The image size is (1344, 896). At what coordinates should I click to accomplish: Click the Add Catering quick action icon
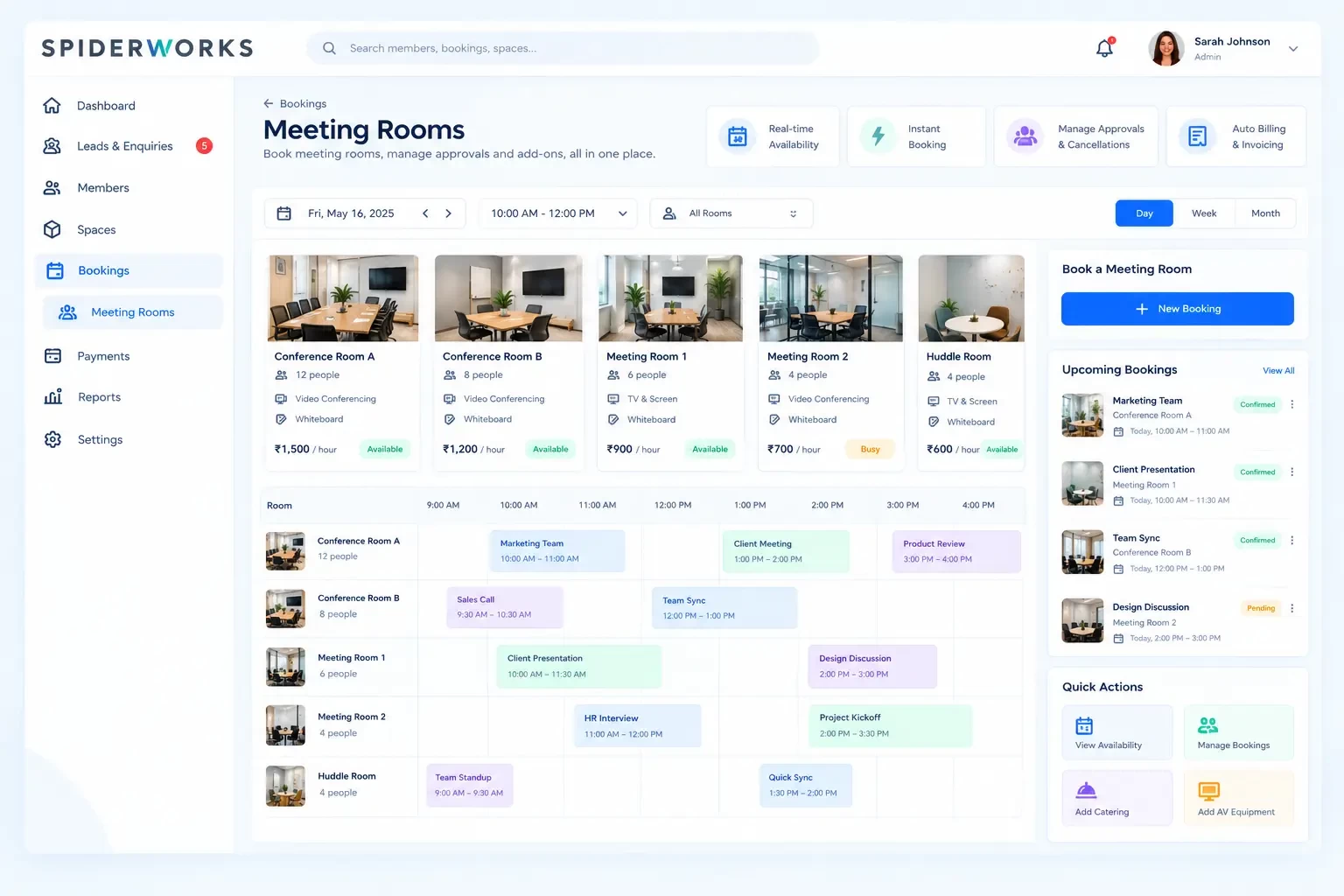1086,790
